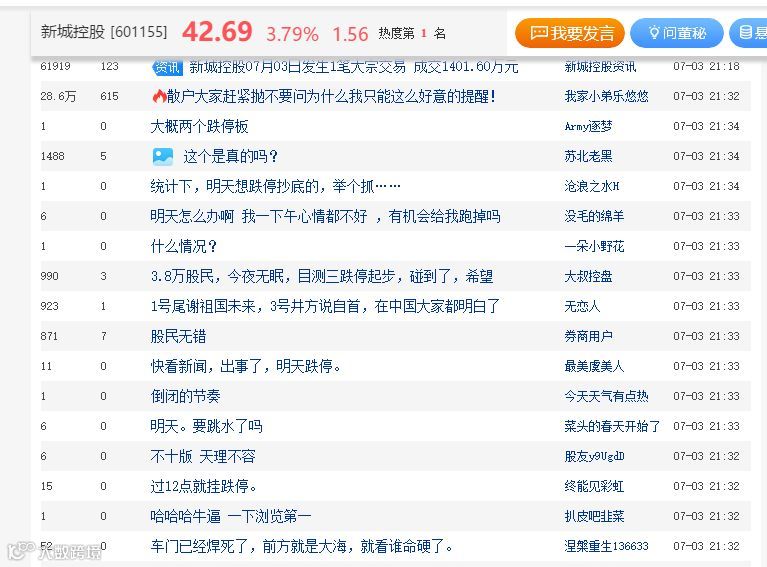Open the post 不十版 天理不容

point(203,456)
